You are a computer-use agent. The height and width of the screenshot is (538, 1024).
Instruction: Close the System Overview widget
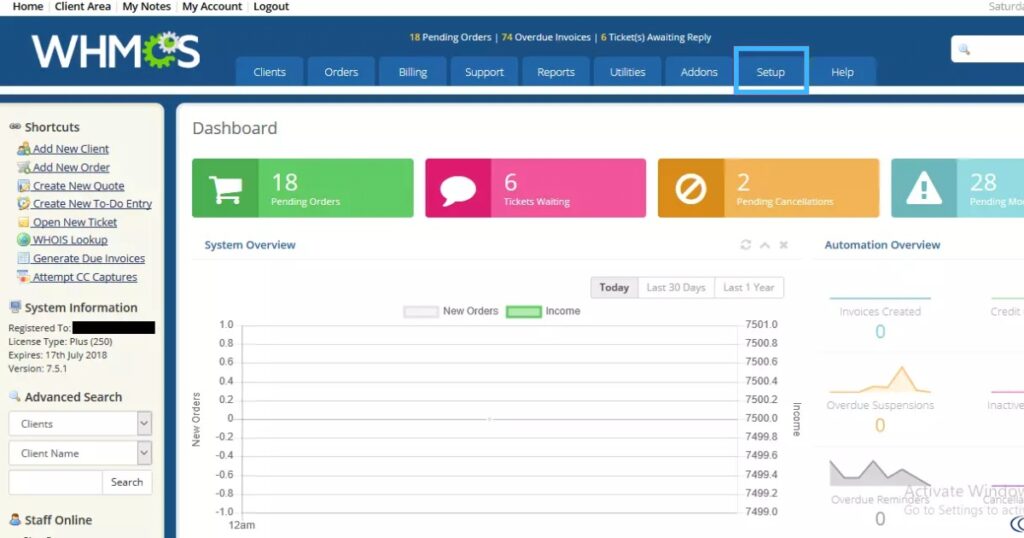(784, 245)
